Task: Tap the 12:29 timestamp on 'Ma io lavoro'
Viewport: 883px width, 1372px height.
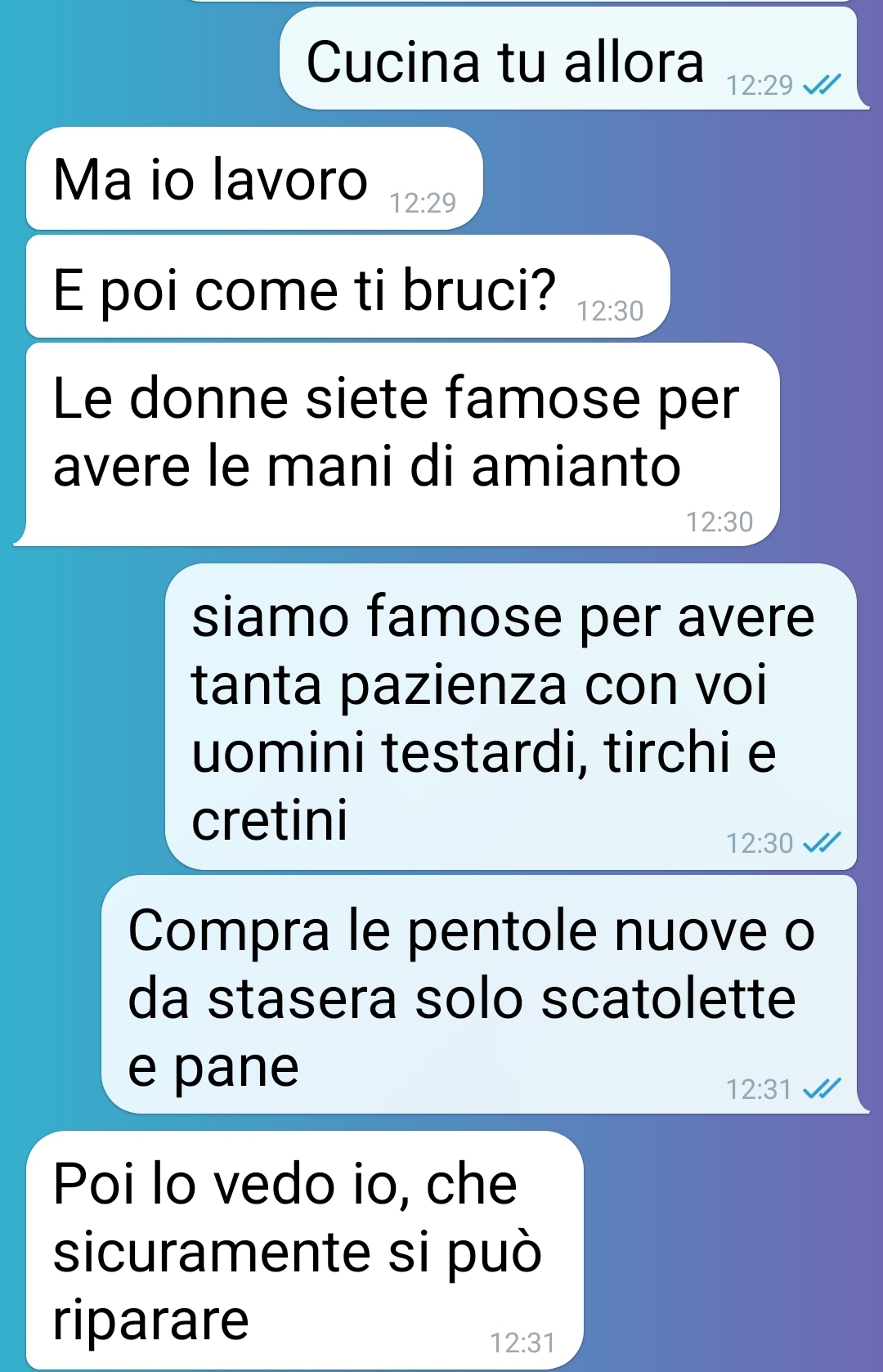Action: point(423,203)
